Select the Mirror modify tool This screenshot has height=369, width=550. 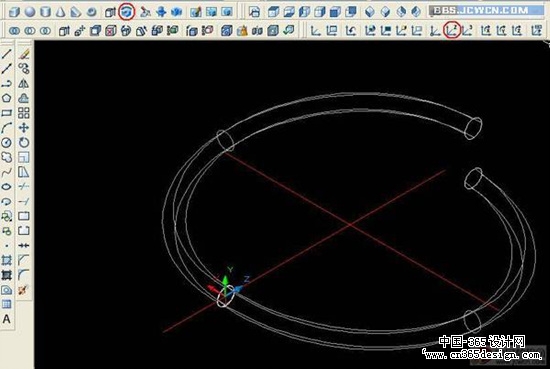click(24, 83)
